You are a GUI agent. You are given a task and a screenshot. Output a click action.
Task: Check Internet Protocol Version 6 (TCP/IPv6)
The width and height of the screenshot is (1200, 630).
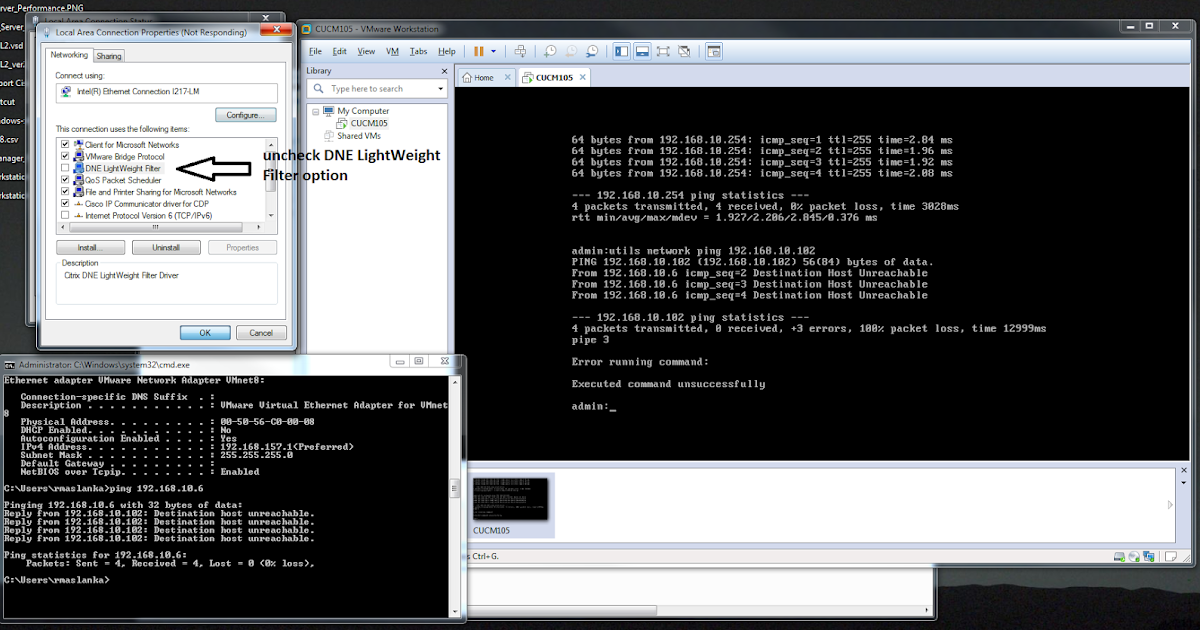pyautogui.click(x=64, y=213)
